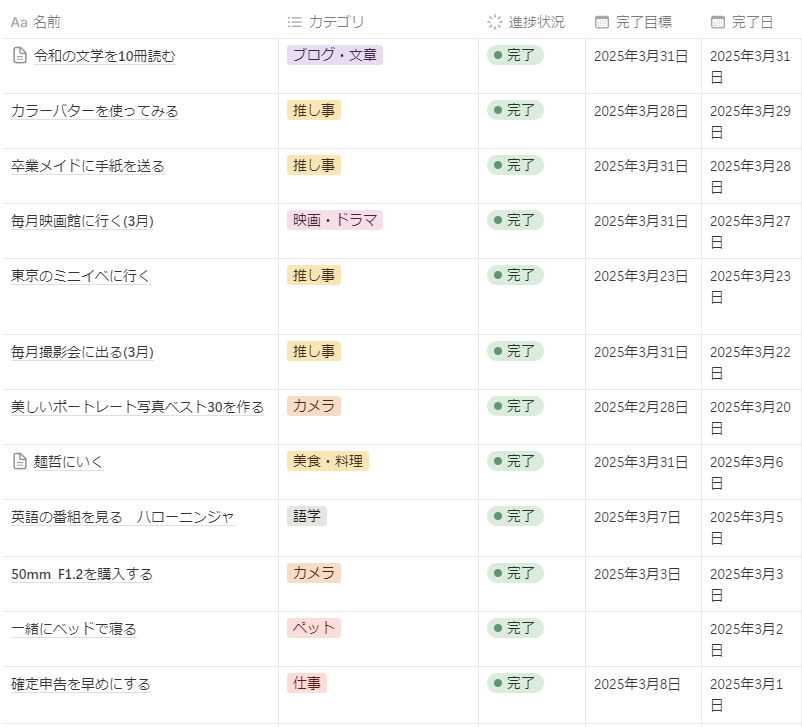
Task: Select the ブログ・文章 category tag
Action: point(334,55)
